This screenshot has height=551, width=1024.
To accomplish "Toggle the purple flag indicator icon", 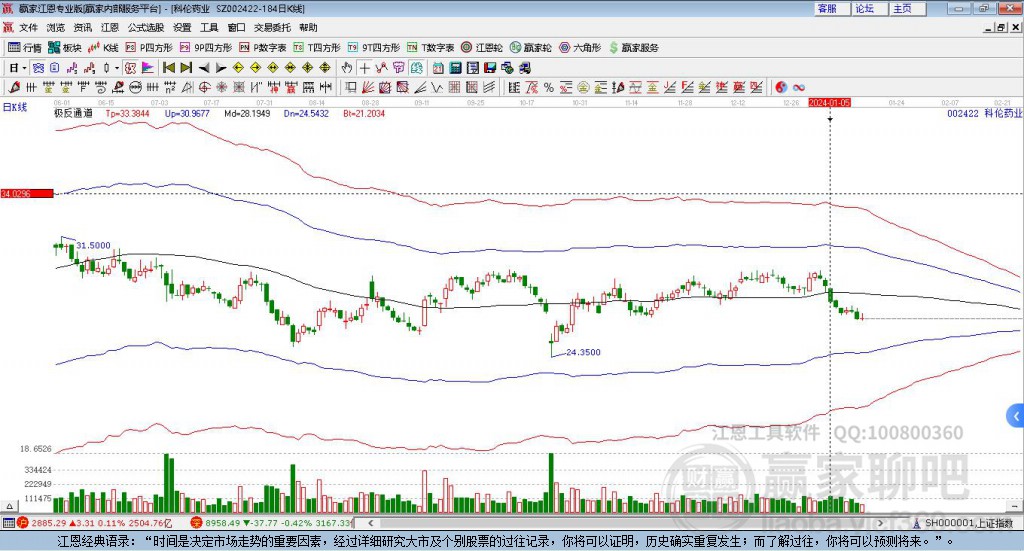I will (x=148, y=68).
